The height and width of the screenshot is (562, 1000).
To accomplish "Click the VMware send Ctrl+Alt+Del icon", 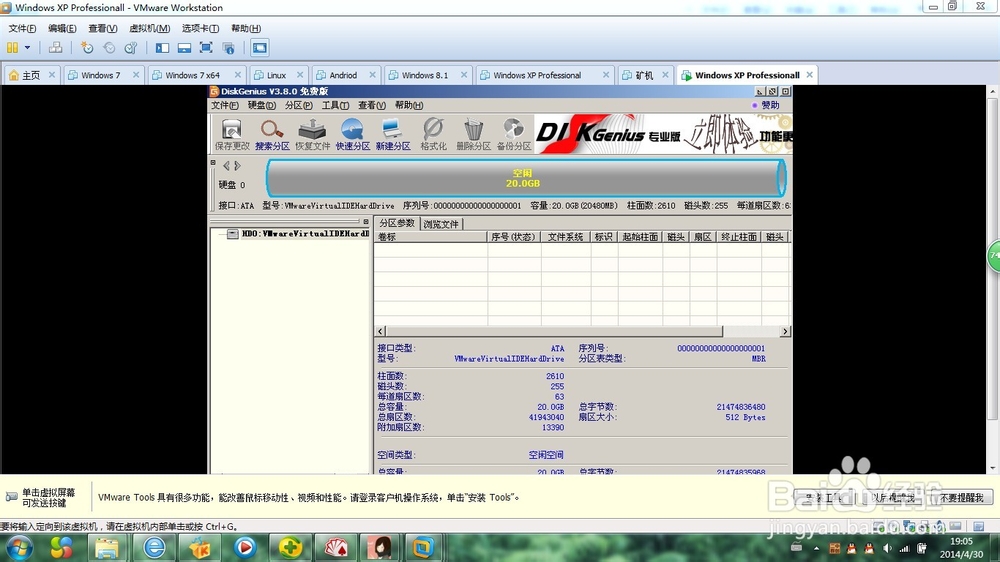I will click(55, 48).
